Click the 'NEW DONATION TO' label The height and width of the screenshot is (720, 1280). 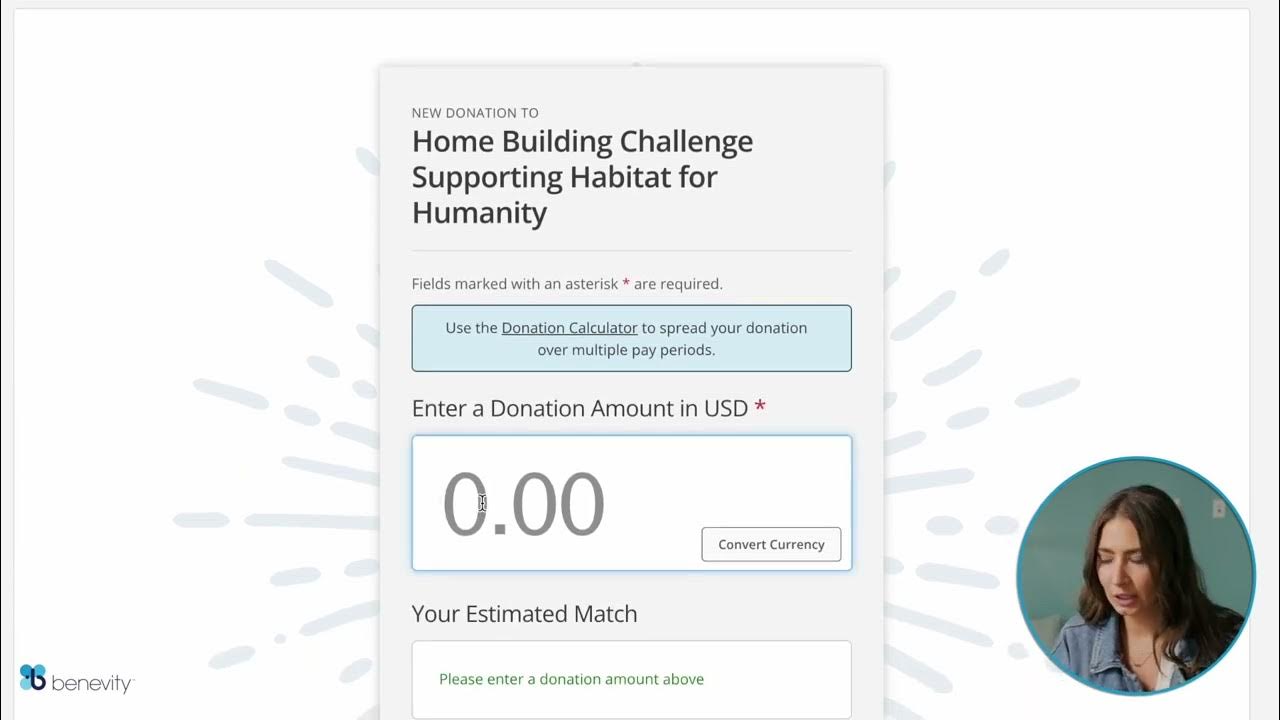(x=475, y=113)
